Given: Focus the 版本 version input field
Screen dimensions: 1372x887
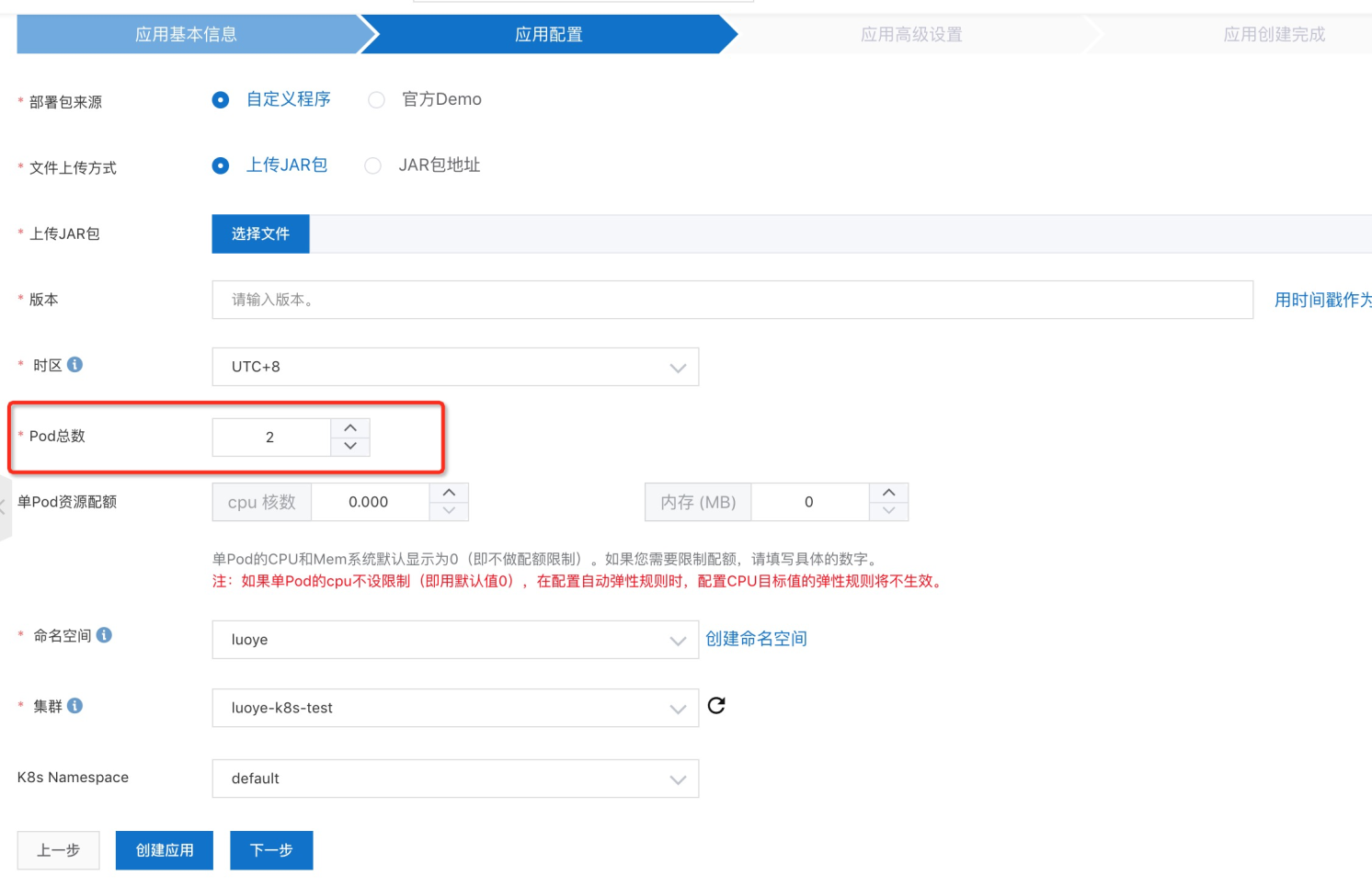Looking at the screenshot, I should coord(732,300).
